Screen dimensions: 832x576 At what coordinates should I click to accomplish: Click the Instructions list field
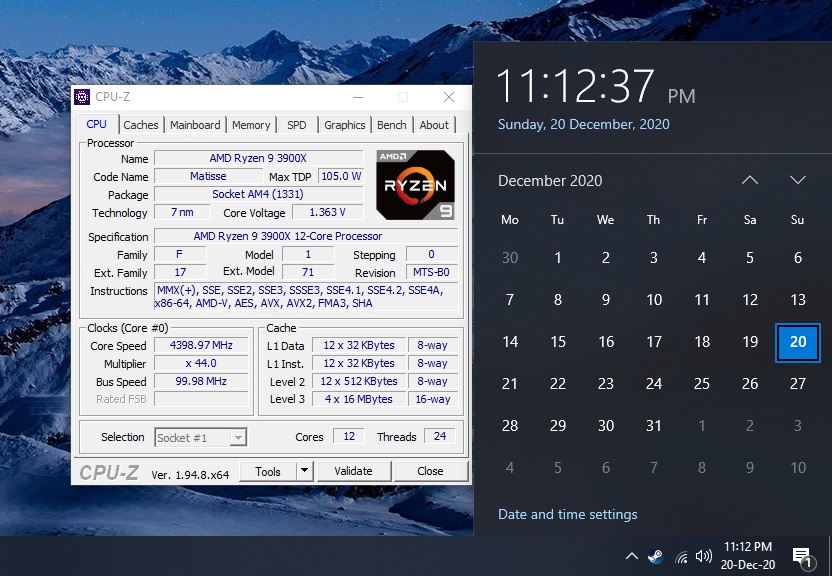(306, 297)
